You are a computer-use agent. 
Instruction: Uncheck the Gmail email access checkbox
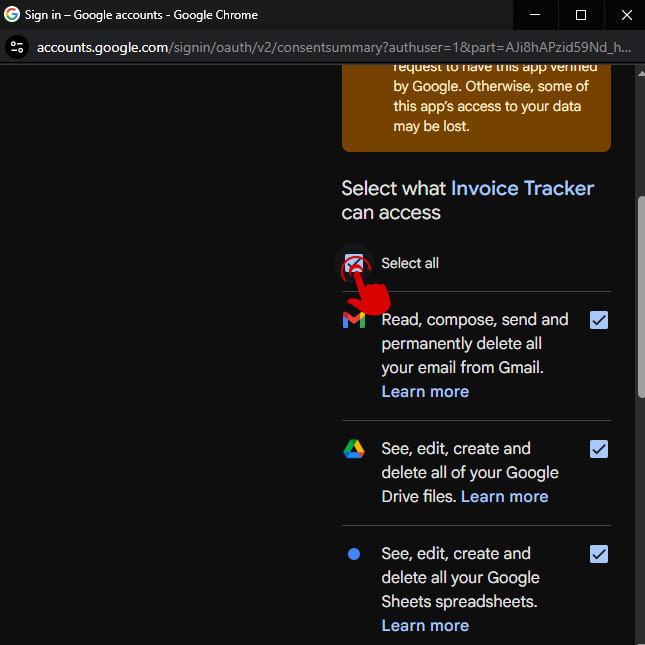tap(599, 320)
